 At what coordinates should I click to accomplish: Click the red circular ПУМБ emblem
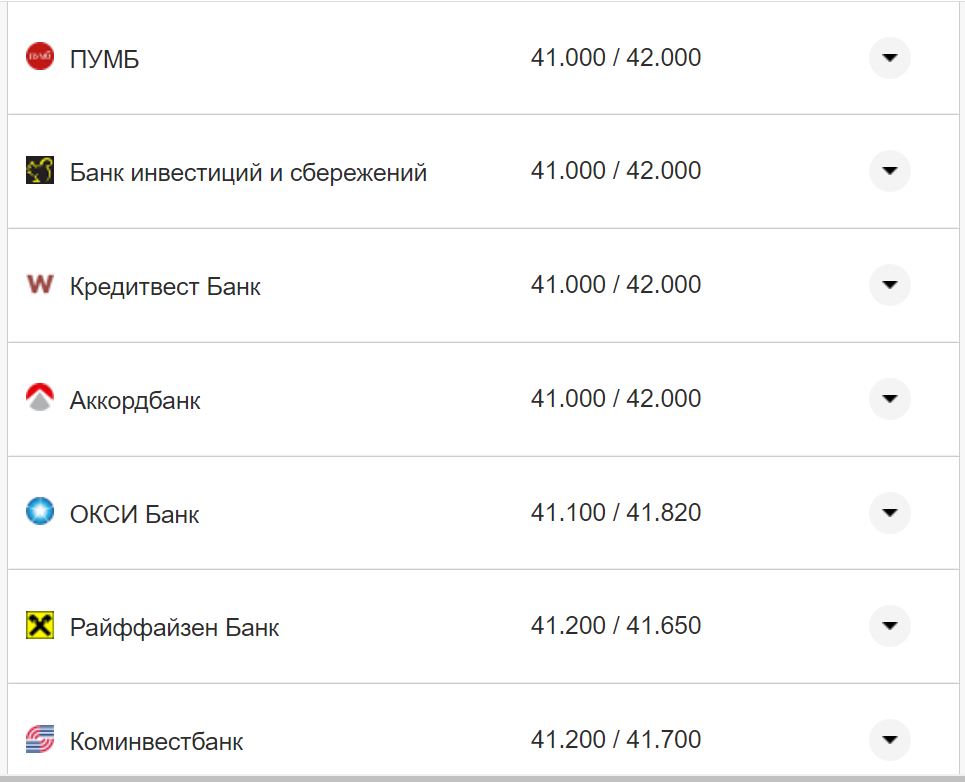tap(38, 57)
